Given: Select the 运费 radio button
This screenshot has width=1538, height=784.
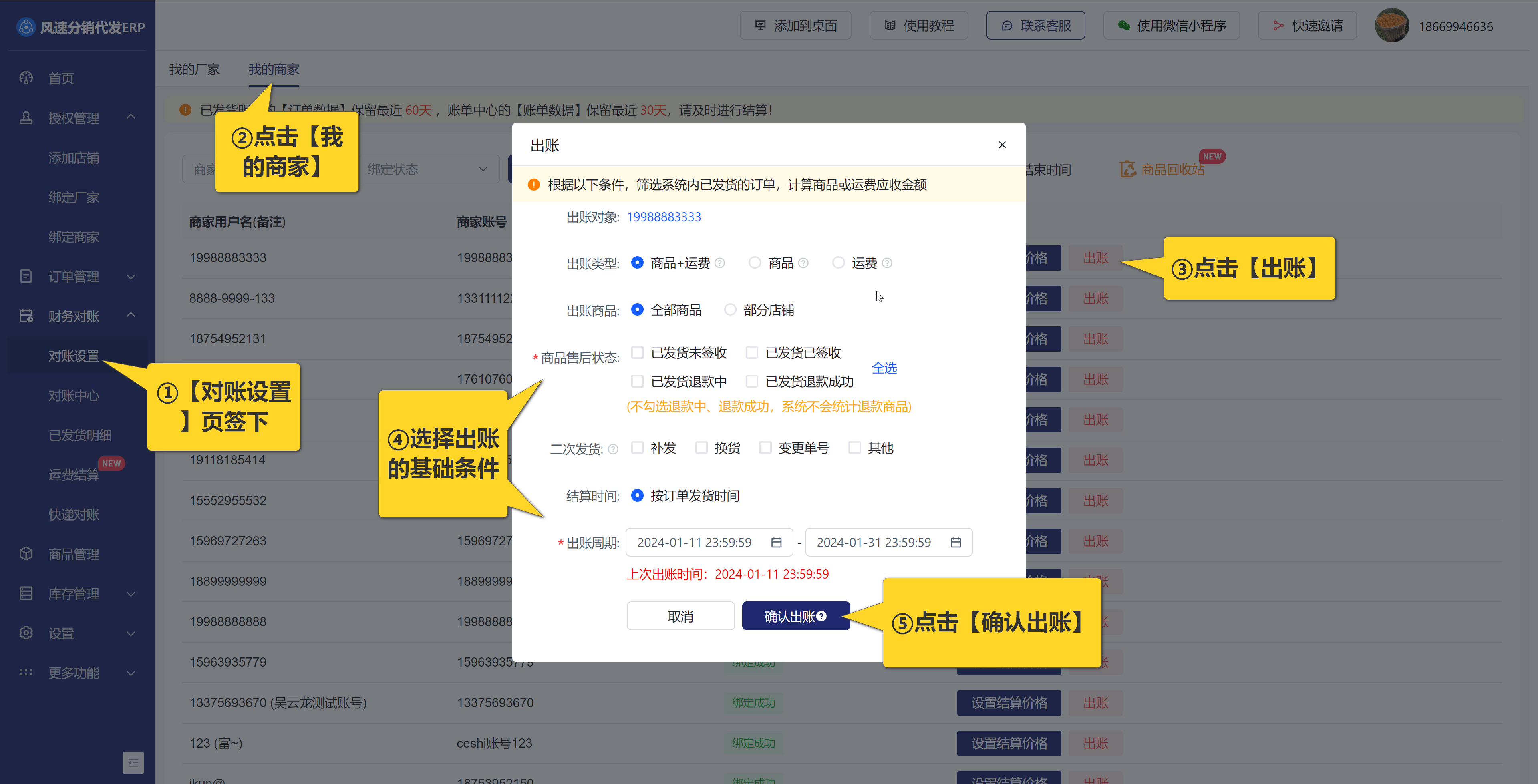Looking at the screenshot, I should tap(838, 263).
